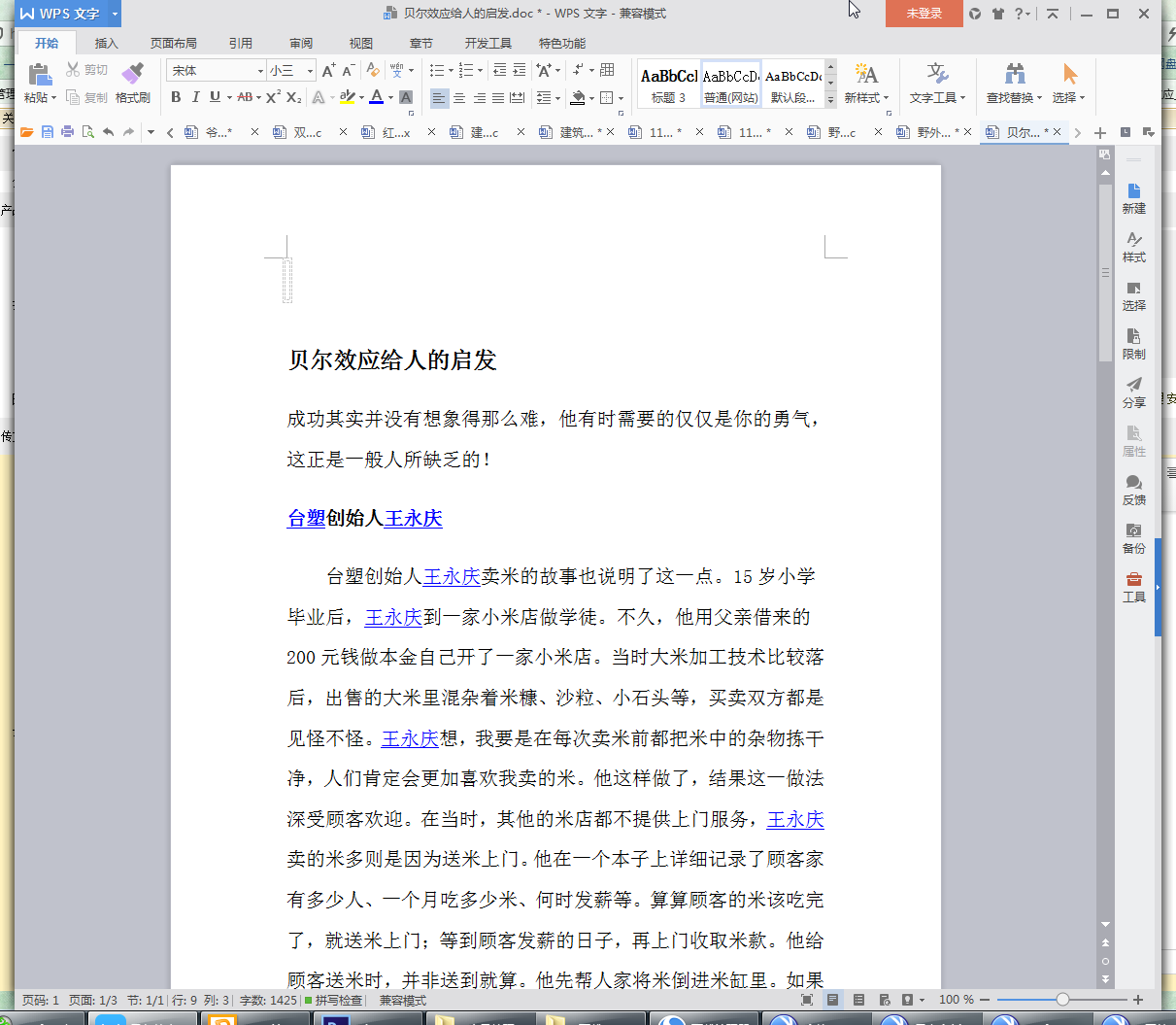1176x1025 pixels.
Task: Click the text highlight color swatch
Action: 347,97
